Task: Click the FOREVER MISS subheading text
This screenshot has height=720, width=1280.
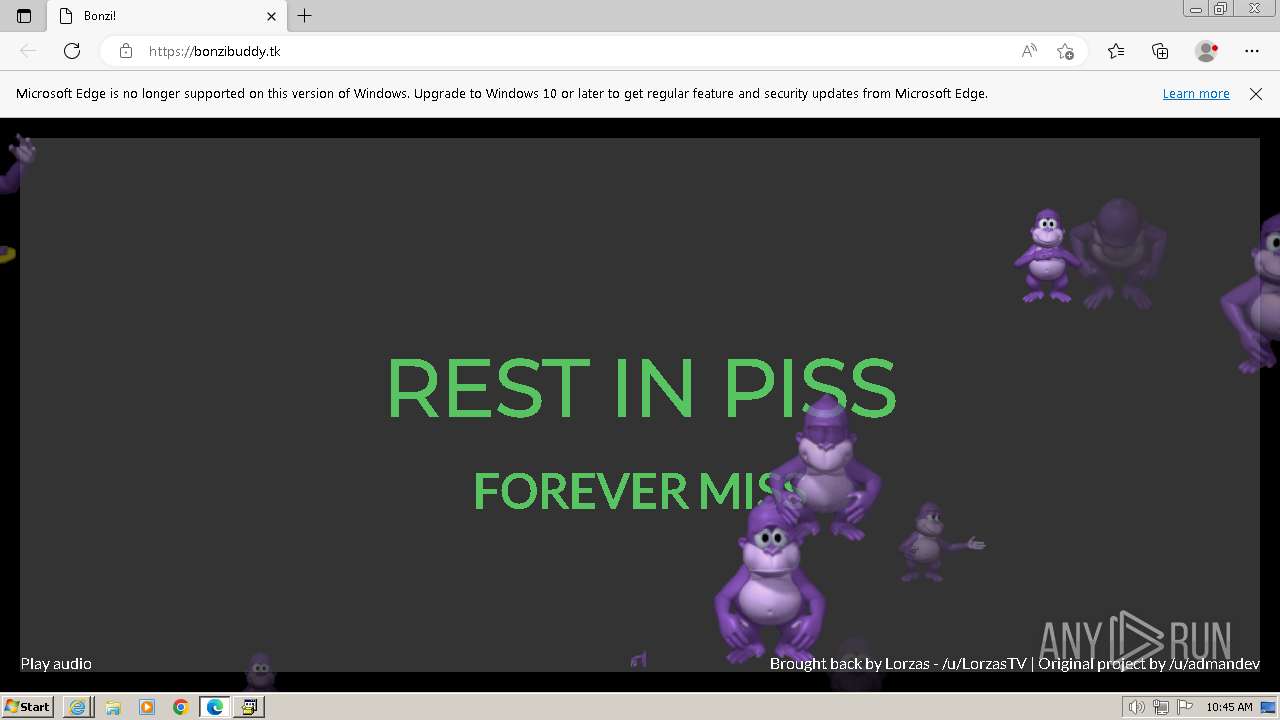Action: (640, 491)
